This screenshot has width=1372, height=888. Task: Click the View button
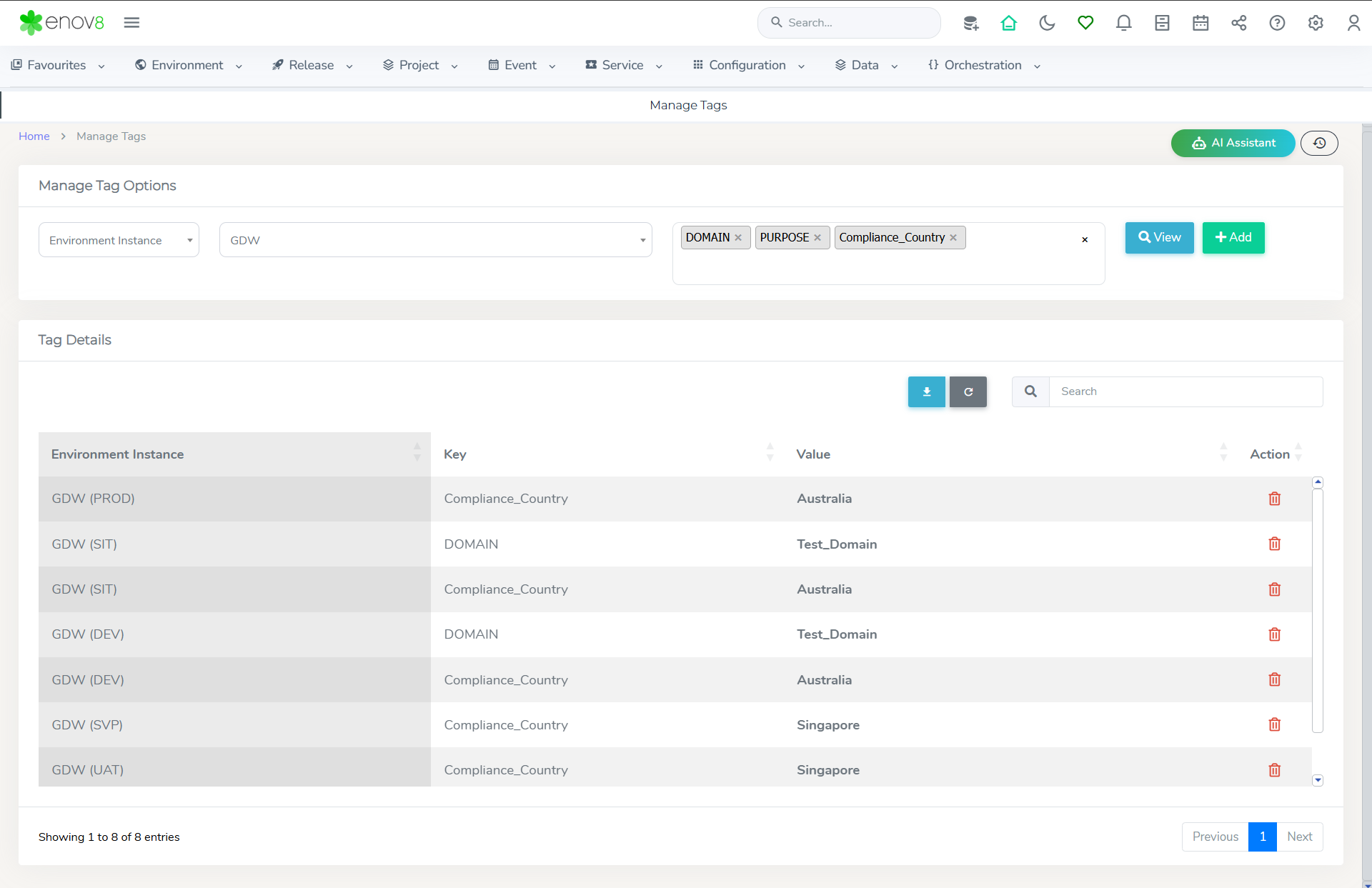(1159, 237)
